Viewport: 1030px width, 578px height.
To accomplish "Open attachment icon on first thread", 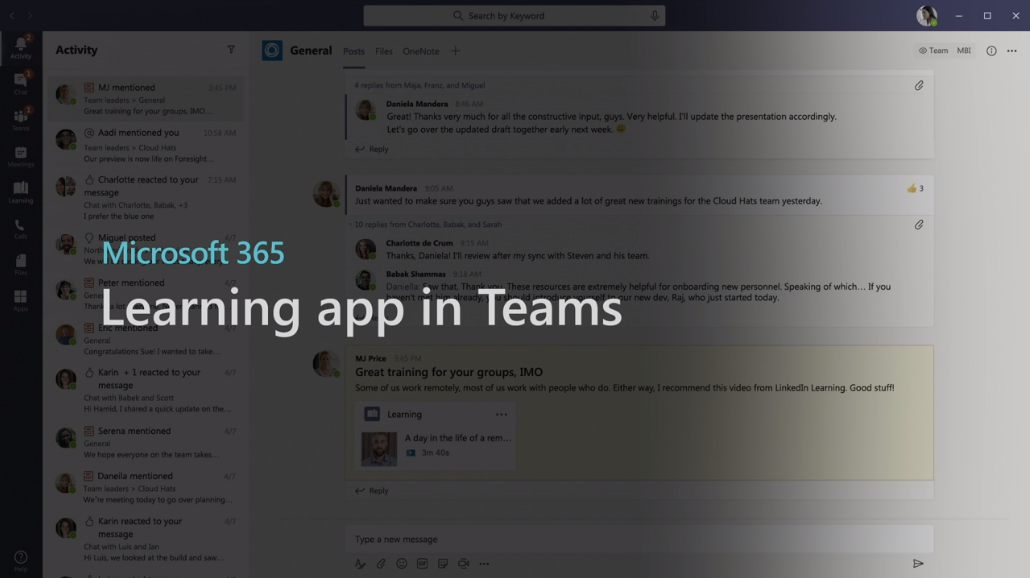I will coord(918,85).
